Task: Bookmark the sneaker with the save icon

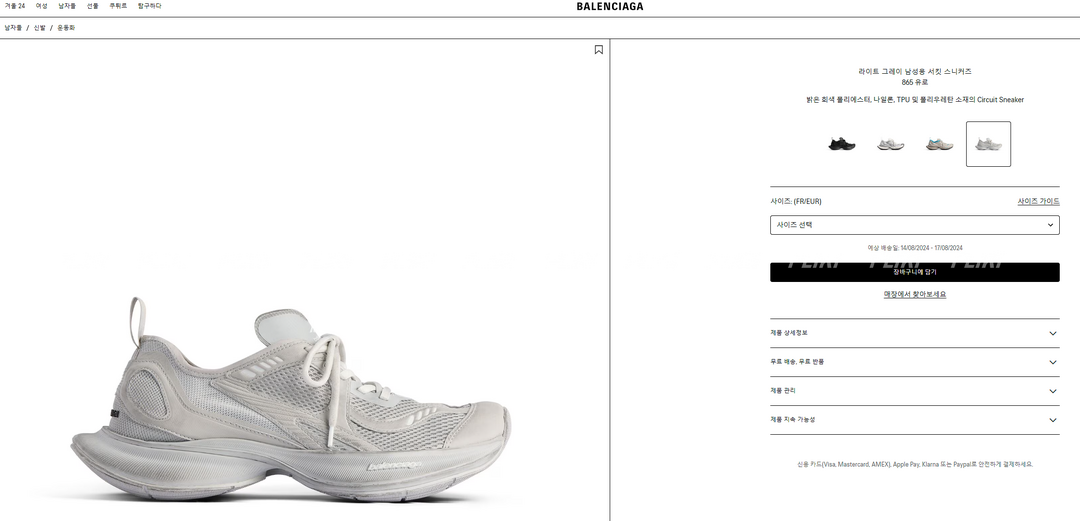Action: click(x=599, y=50)
